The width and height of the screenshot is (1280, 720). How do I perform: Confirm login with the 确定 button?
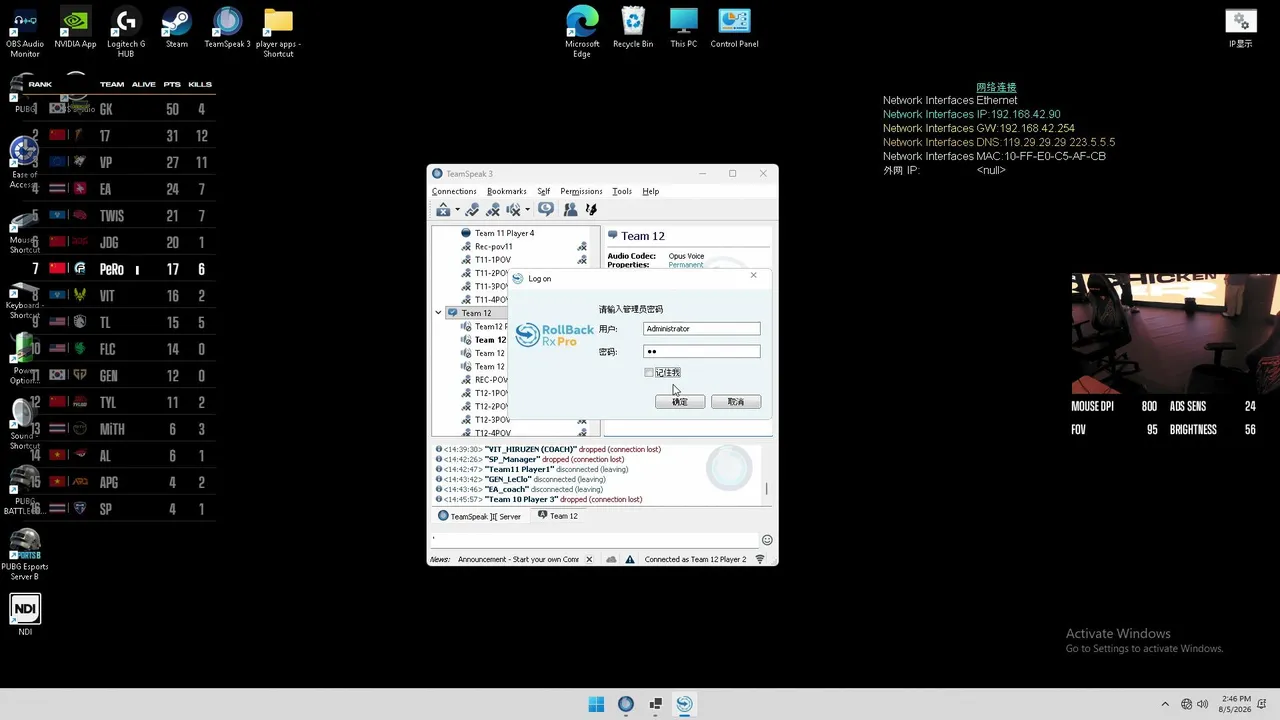pyautogui.click(x=680, y=402)
